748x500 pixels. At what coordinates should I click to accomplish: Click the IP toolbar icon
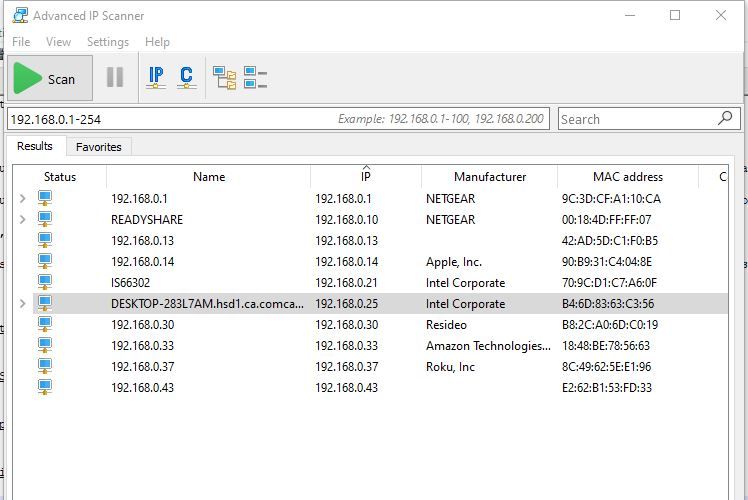click(156, 77)
